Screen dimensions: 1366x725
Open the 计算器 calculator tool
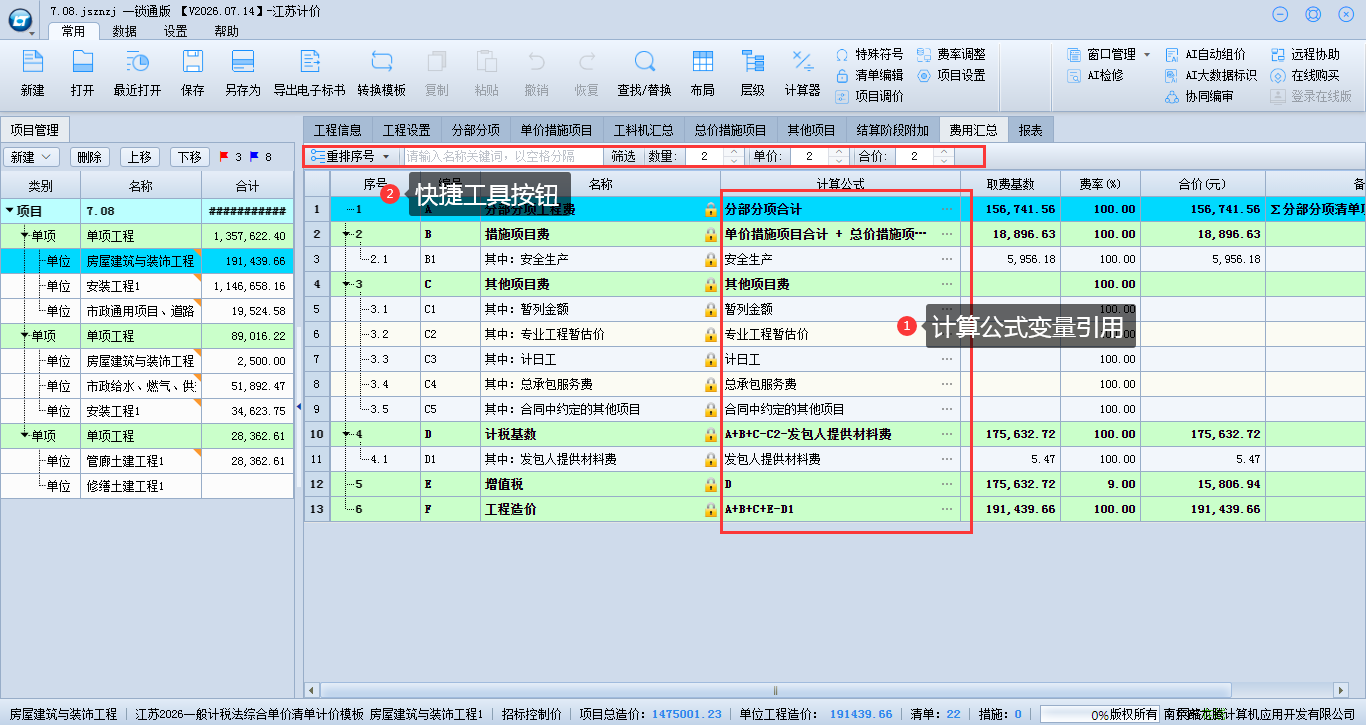(x=802, y=73)
